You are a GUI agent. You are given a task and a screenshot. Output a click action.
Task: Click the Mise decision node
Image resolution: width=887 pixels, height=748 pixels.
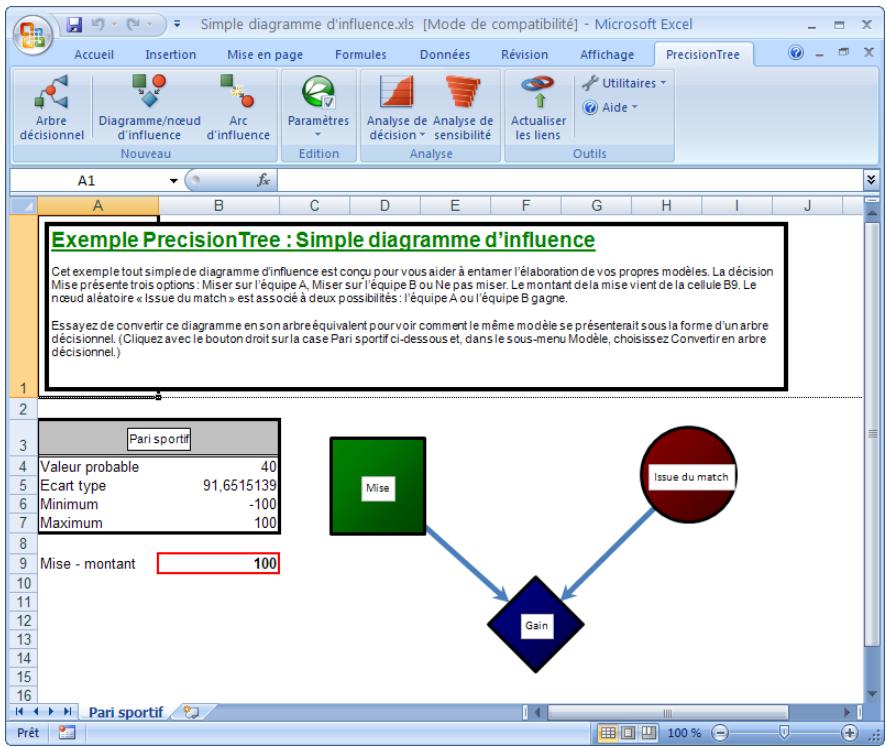[x=377, y=486]
